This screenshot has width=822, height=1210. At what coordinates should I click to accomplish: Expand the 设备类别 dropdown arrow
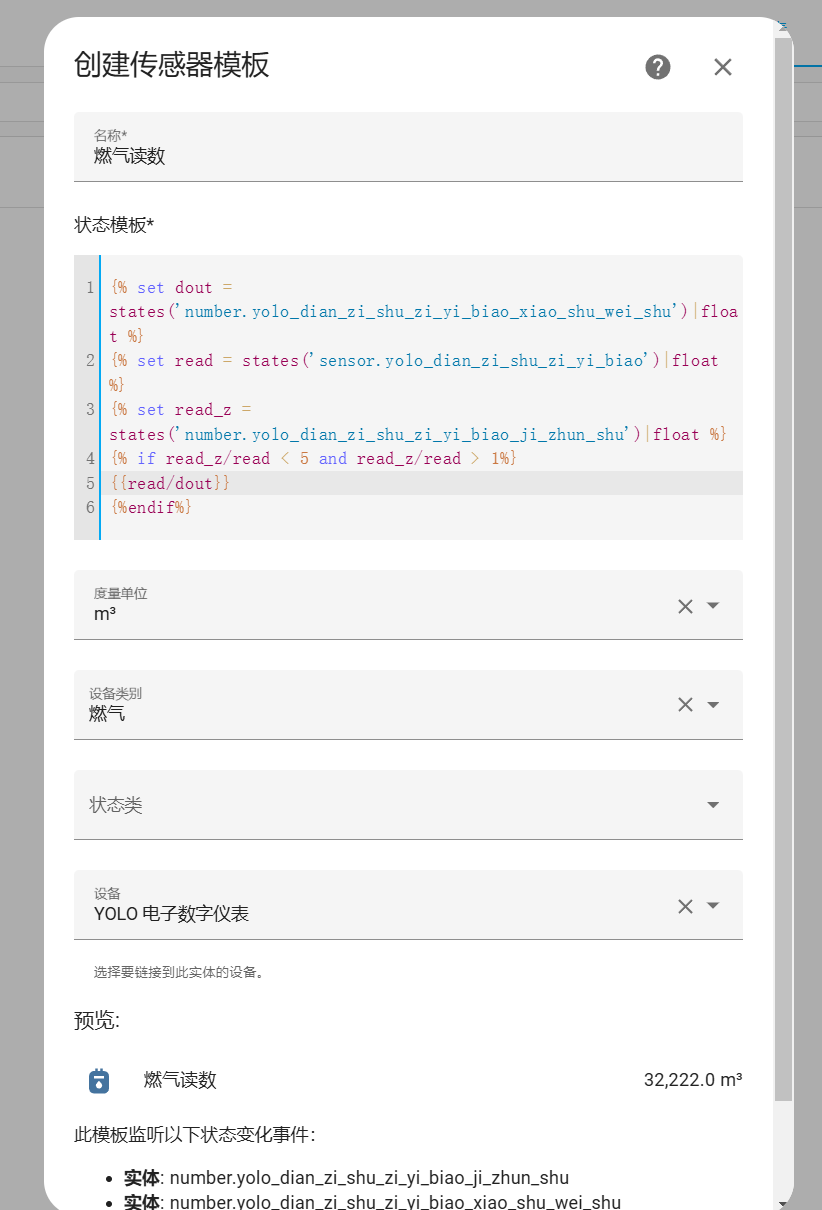[713, 705]
